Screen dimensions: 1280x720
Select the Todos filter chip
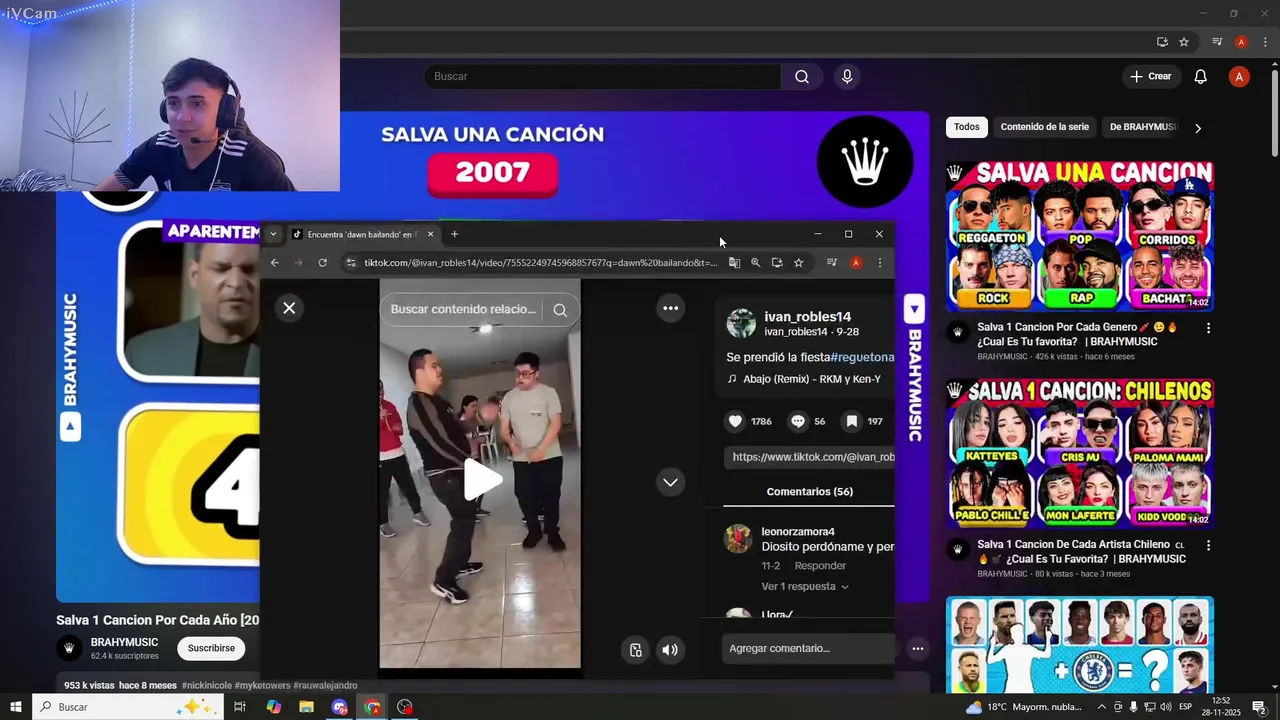tap(966, 127)
